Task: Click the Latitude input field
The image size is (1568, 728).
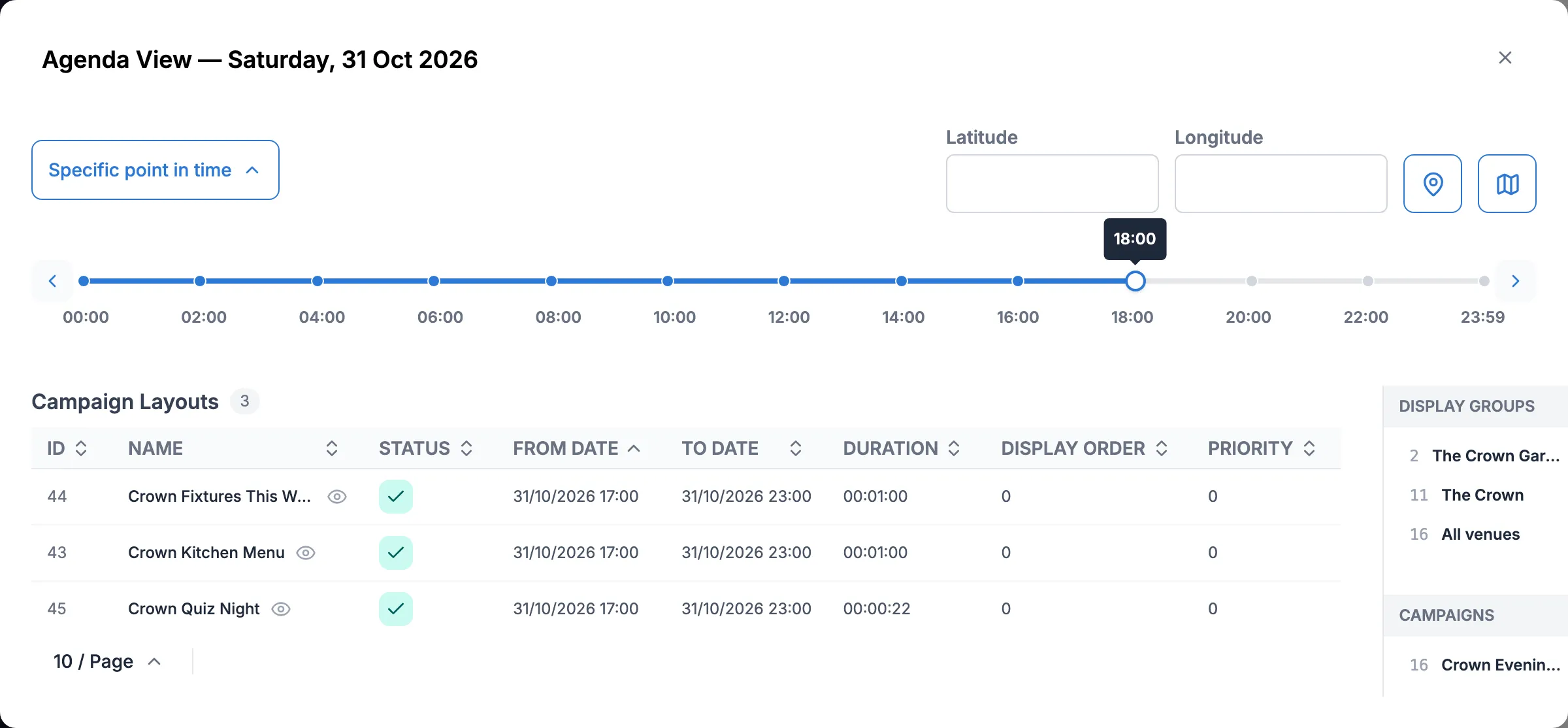Action: (1052, 184)
